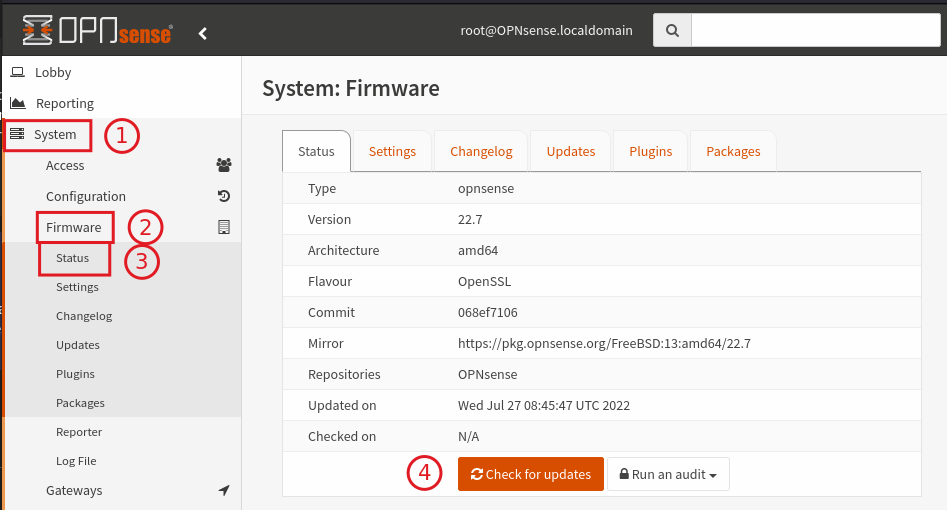This screenshot has height=510, width=947.
Task: Click the Version value 22.7
Action: click(x=470, y=219)
